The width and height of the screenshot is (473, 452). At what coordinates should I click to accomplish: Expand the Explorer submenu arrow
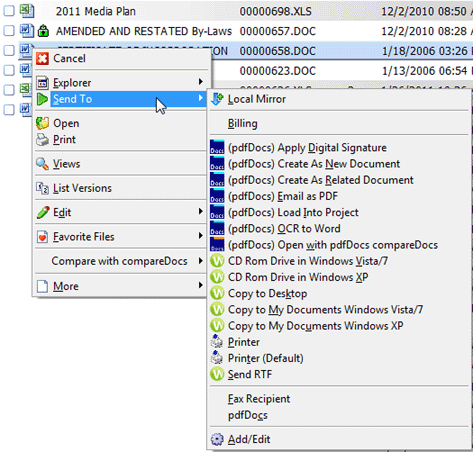pyautogui.click(x=200, y=82)
